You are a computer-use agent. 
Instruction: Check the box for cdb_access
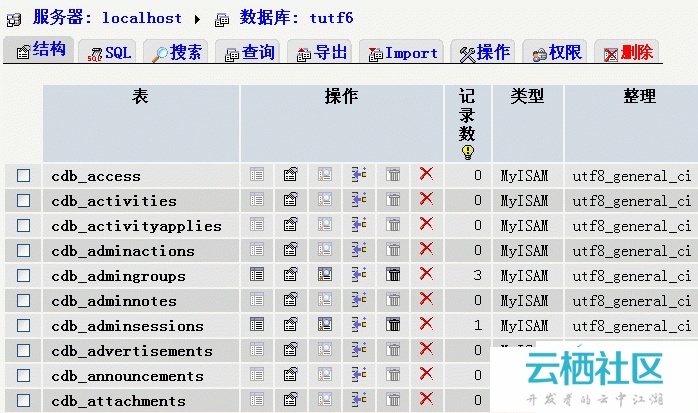click(x=23, y=176)
